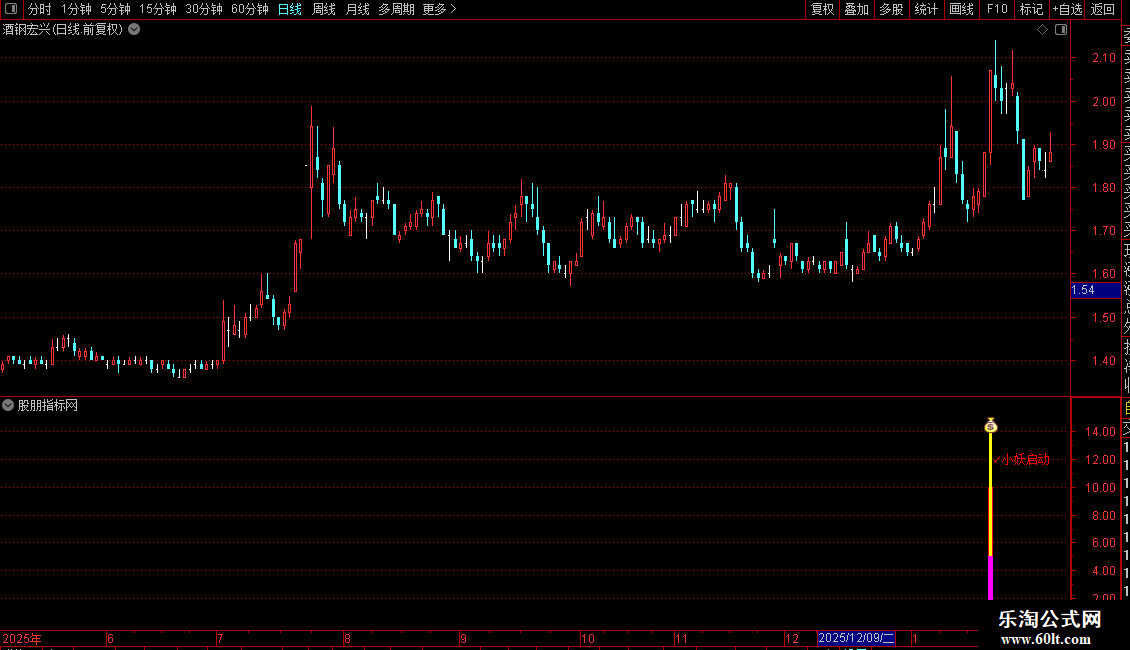The width and height of the screenshot is (1130, 650).
Task: Click the yellow indicator signal bar
Action: (990, 494)
